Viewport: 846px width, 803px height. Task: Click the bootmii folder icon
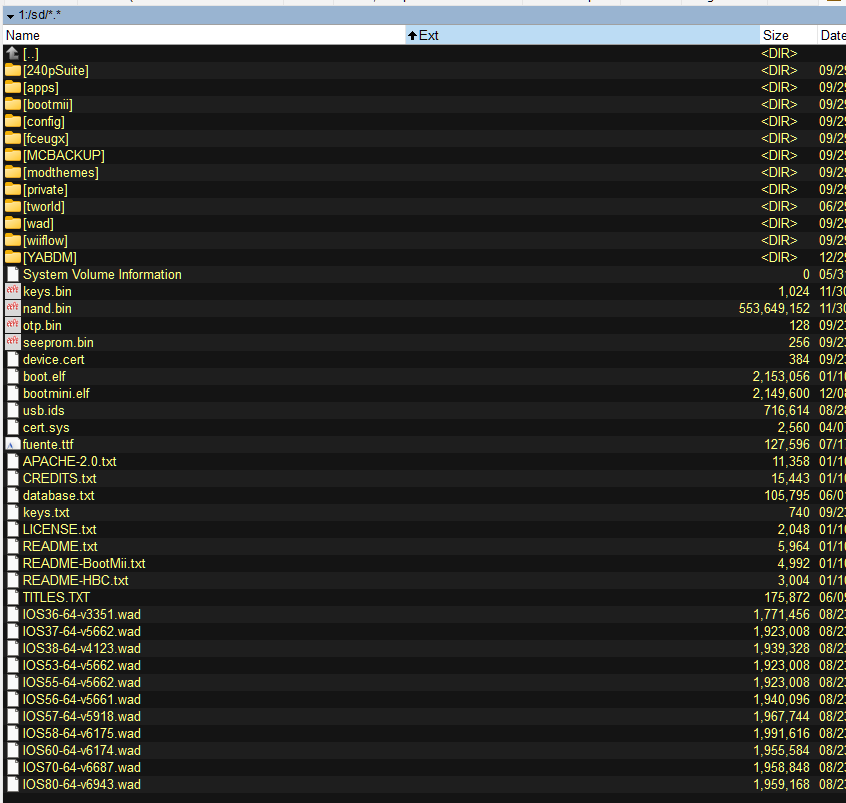click(x=13, y=105)
